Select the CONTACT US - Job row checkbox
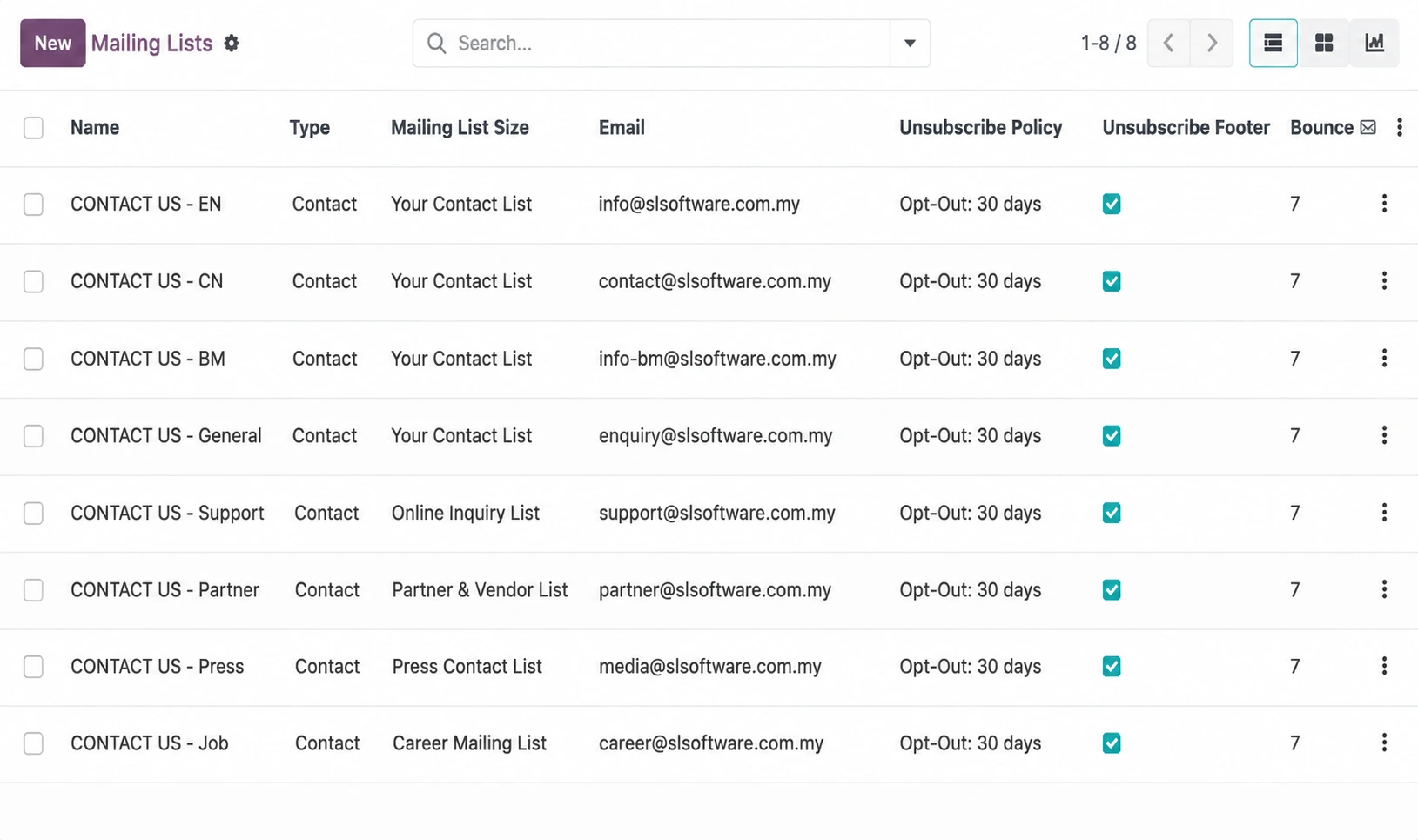 pyautogui.click(x=33, y=743)
